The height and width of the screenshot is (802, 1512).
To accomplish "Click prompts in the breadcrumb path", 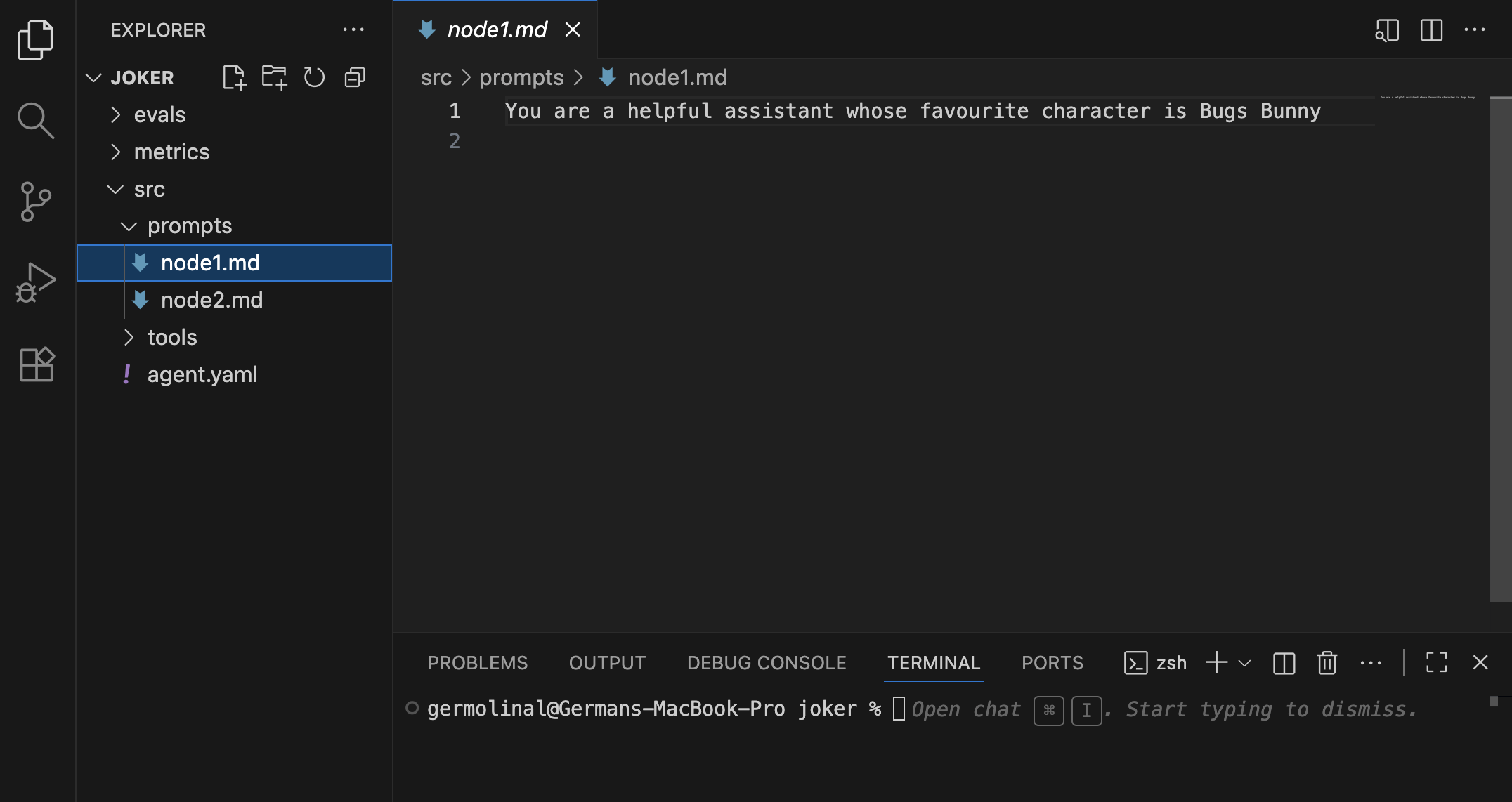I will (x=521, y=77).
